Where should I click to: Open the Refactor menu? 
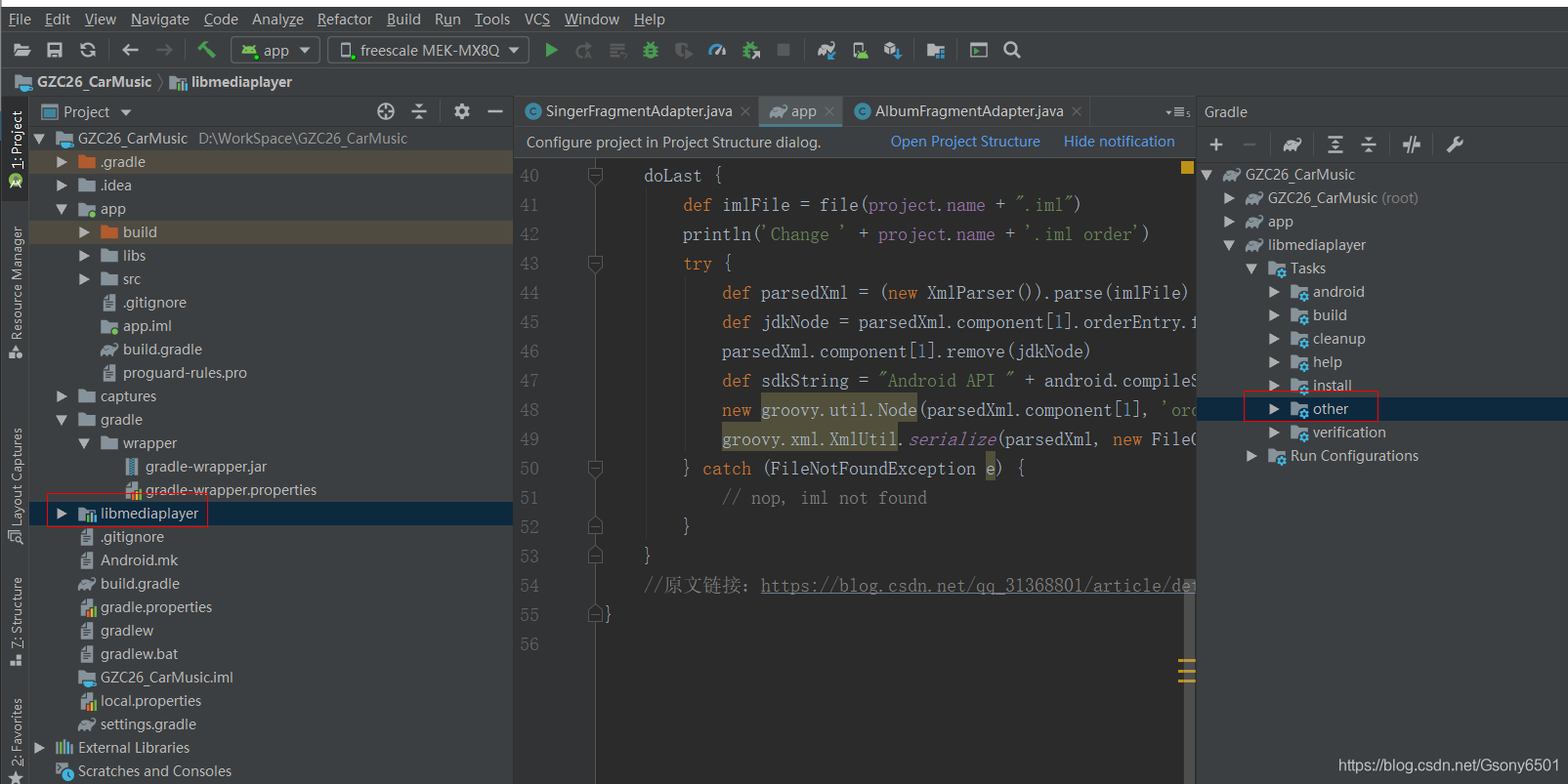[344, 20]
